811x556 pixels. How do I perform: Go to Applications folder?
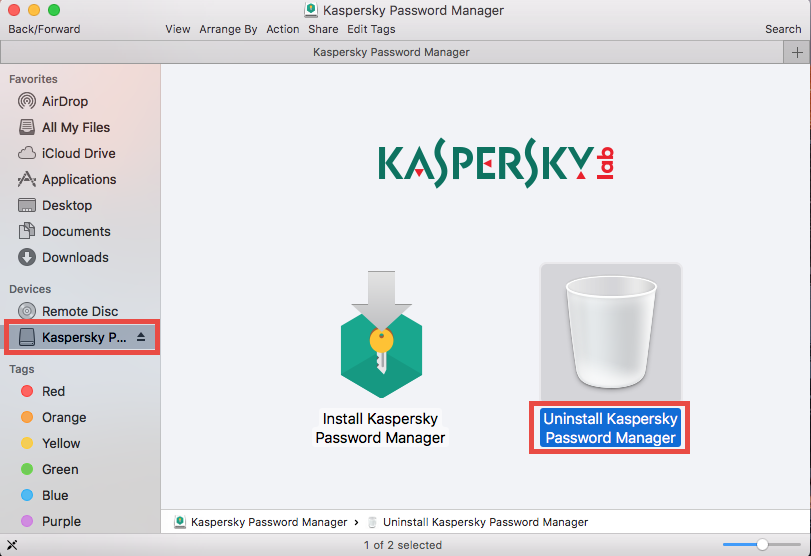point(79,179)
